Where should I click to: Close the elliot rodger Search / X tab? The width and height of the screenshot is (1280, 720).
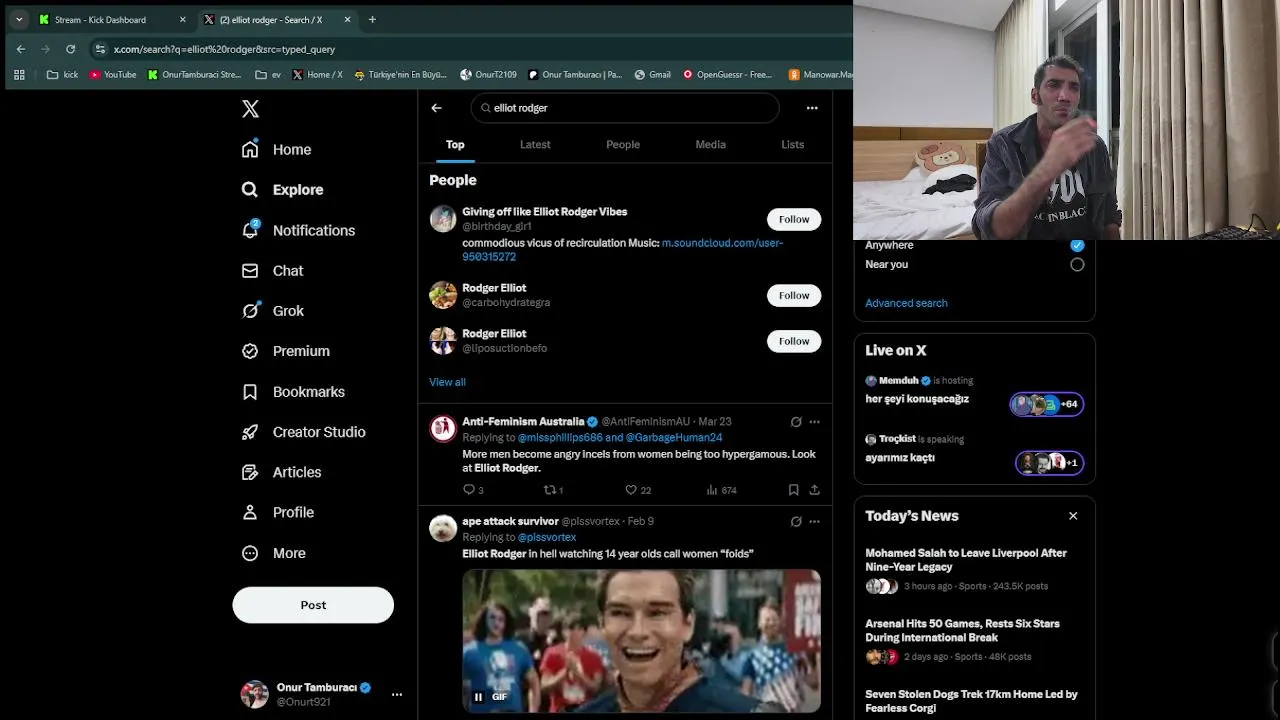[347, 19]
